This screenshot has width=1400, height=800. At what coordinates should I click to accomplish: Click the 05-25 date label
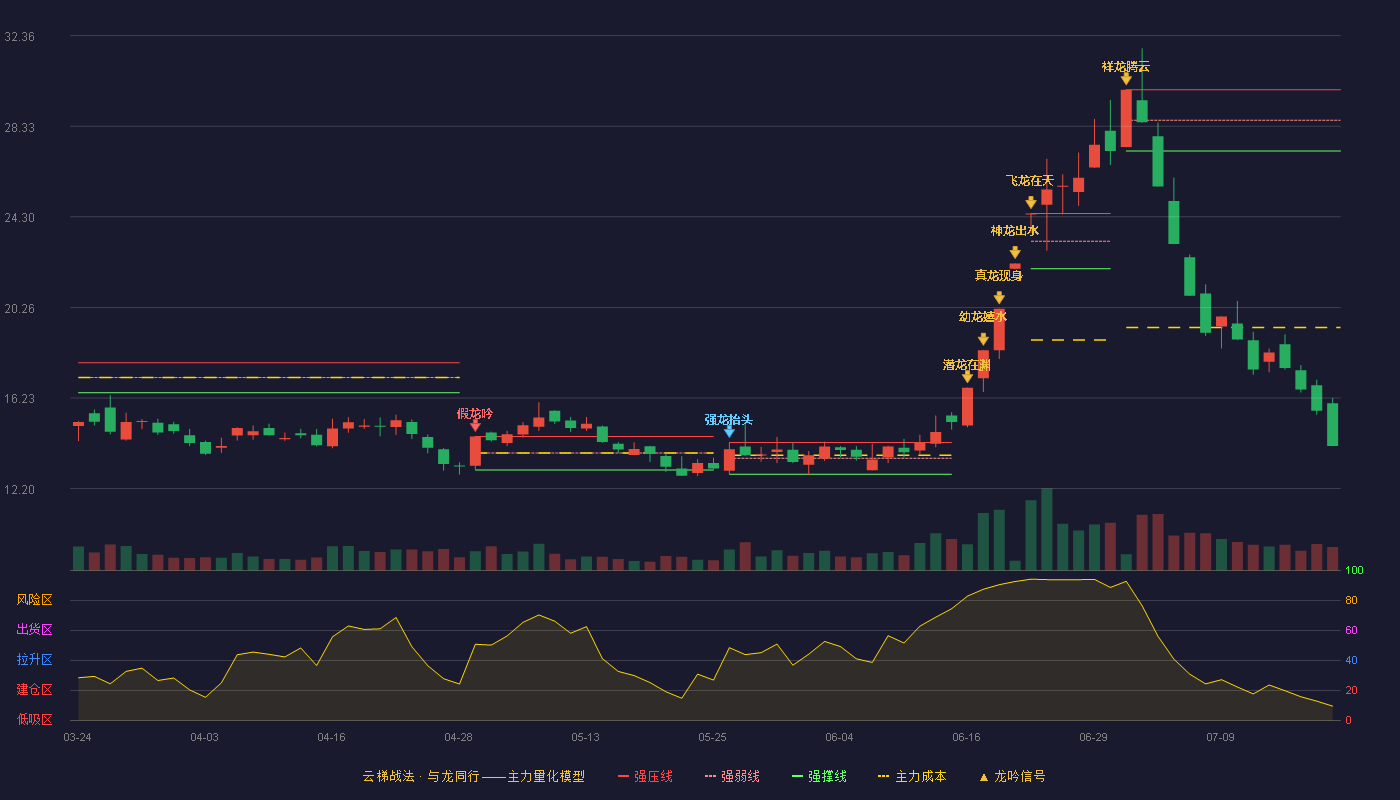tap(712, 737)
